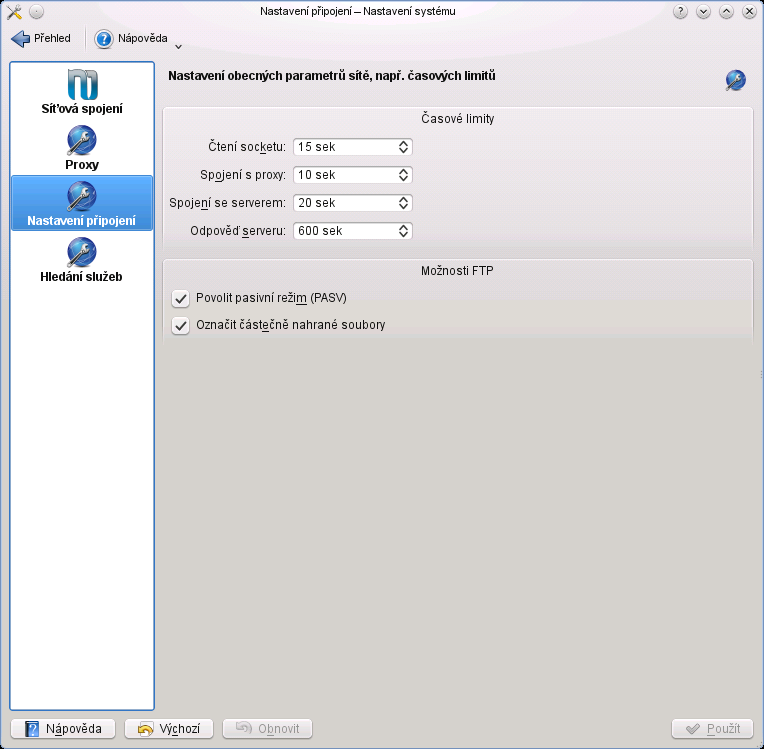Expand the toolbar overflow chevron after Nápověda
Image resolution: width=764 pixels, height=749 pixels.
tap(178, 47)
